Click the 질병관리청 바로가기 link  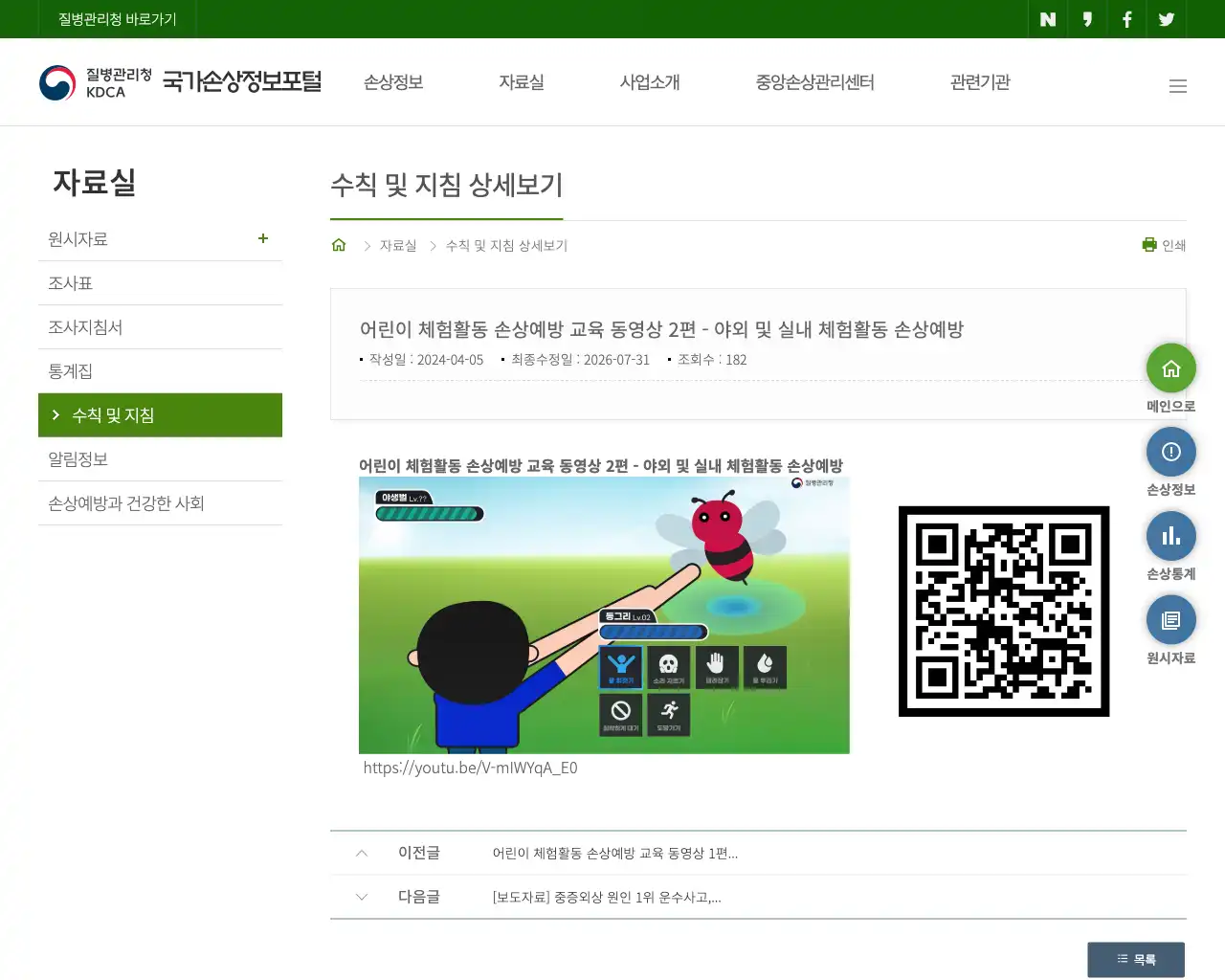pos(118,19)
